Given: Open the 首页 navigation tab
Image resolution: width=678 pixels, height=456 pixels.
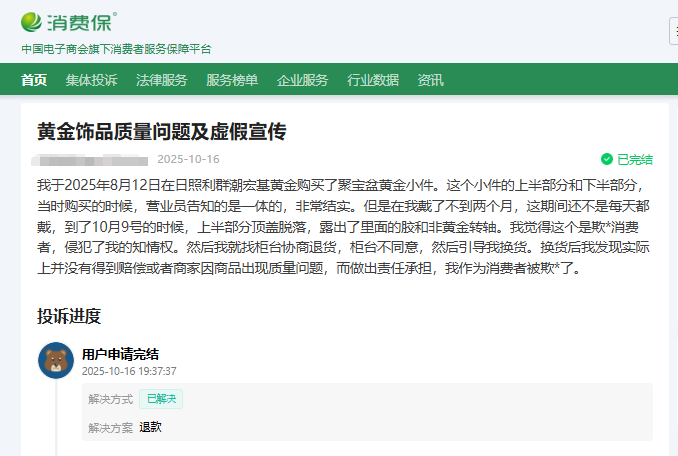Looking at the screenshot, I should [x=34, y=80].
